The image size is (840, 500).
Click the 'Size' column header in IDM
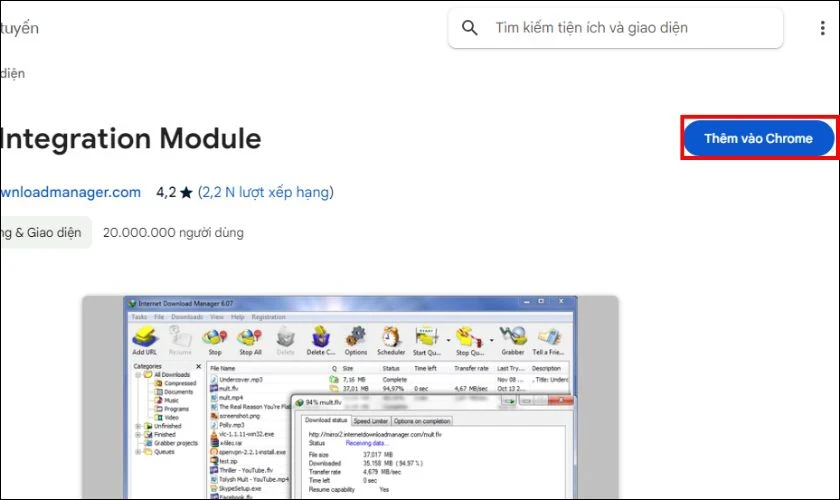348,369
